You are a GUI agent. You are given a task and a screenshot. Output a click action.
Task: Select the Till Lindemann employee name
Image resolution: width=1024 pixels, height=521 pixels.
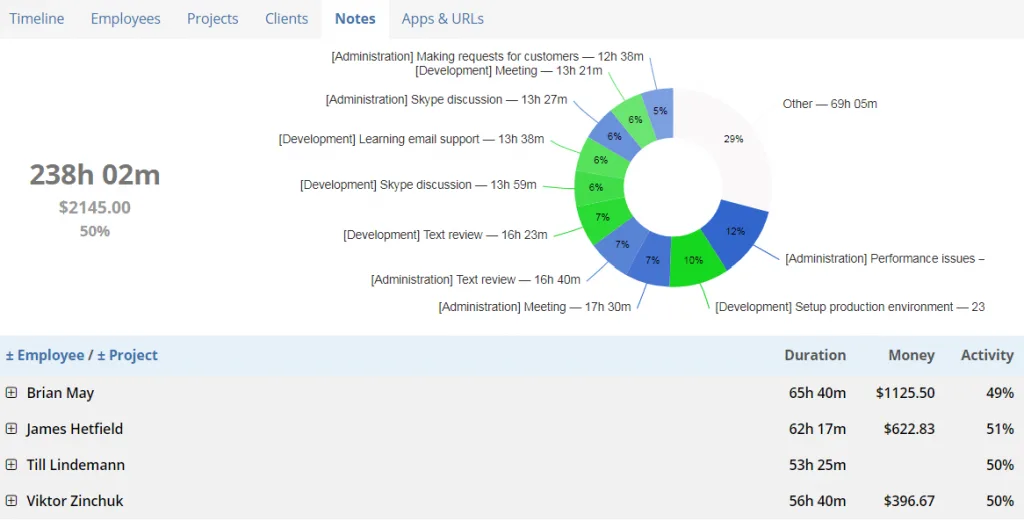click(x=76, y=465)
